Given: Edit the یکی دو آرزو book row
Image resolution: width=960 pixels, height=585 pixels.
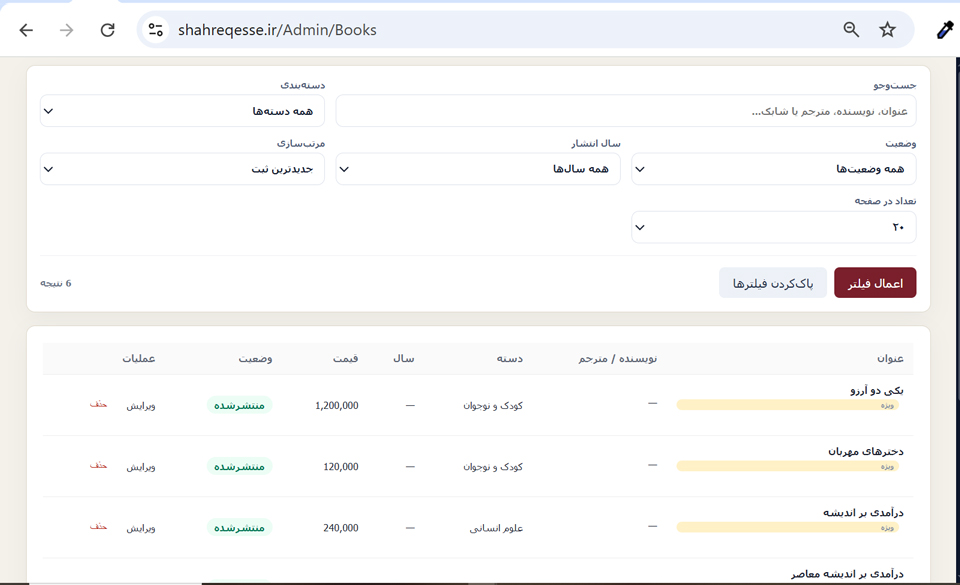Looking at the screenshot, I should (141, 406).
